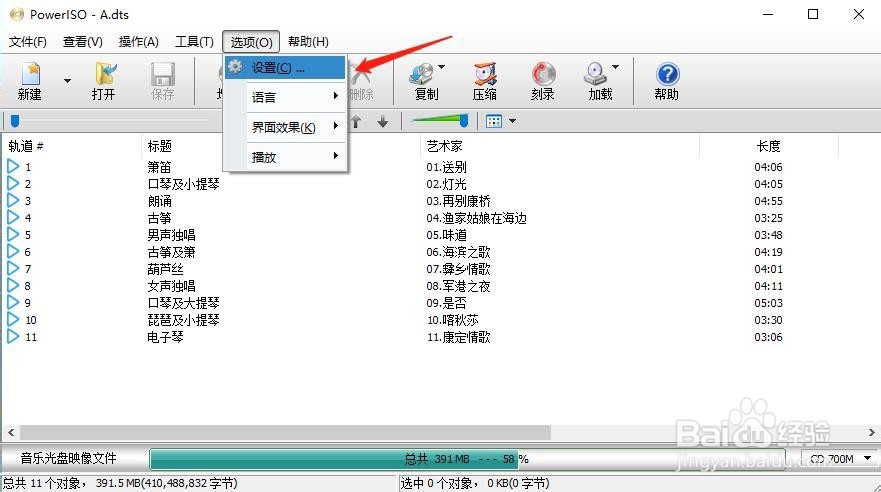Click the 删除 (Delete) toolbar icon
This screenshot has height=492, width=881.
(361, 81)
